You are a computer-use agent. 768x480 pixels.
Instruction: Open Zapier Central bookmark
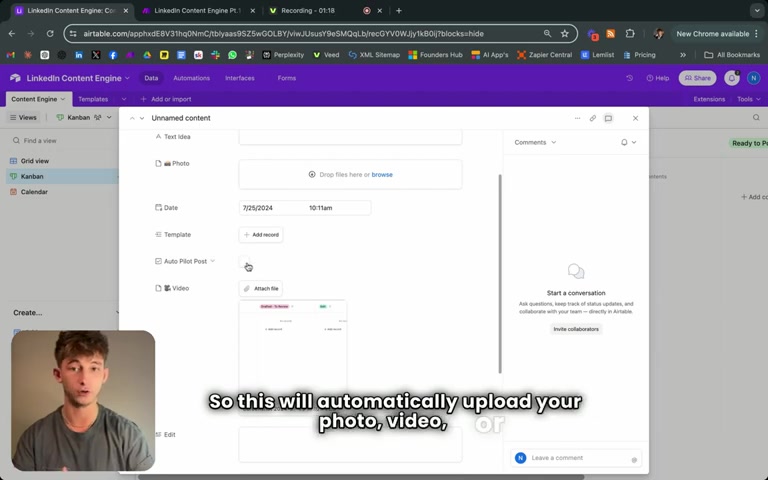pyautogui.click(x=544, y=55)
